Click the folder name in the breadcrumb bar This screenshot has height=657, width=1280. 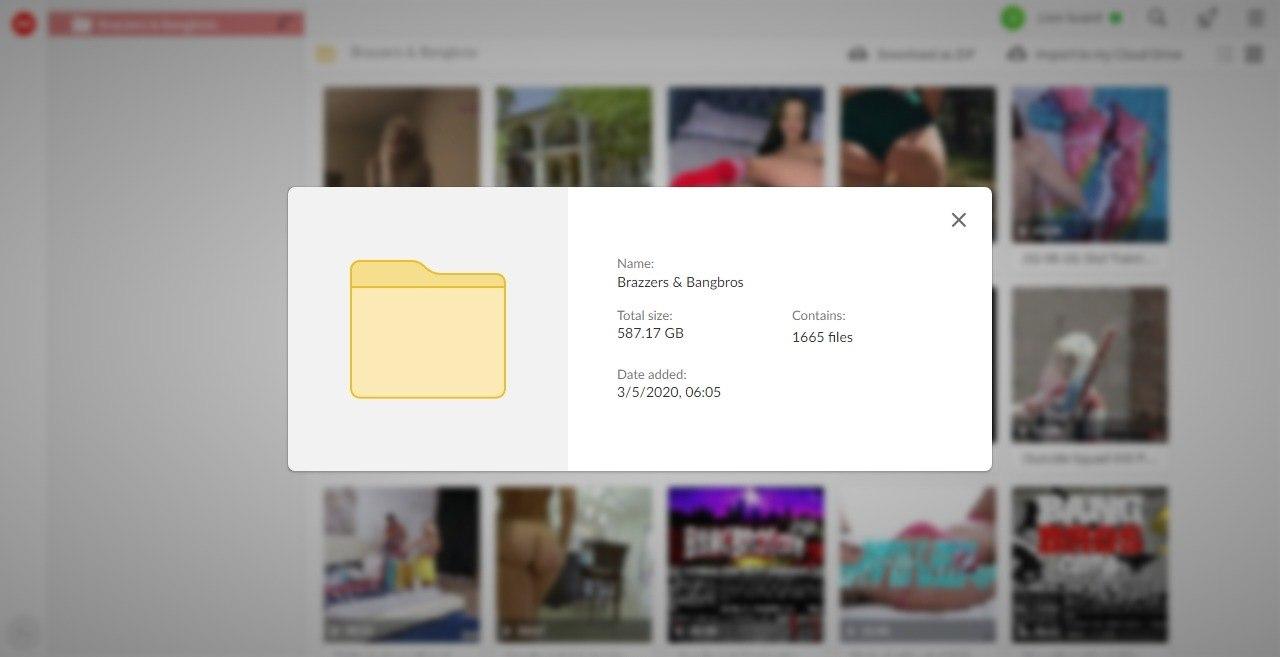tap(413, 53)
